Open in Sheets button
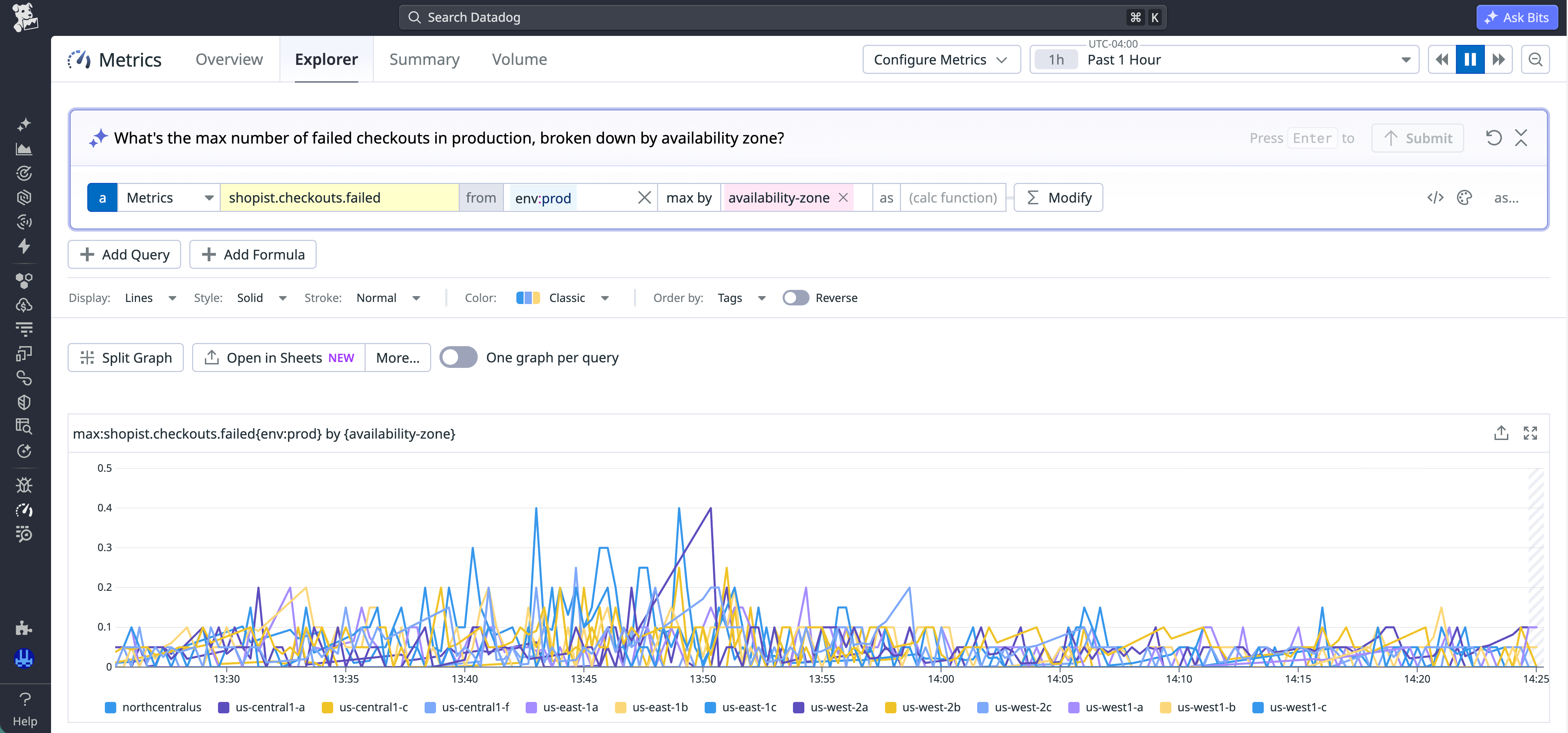Viewport: 1568px width, 733px height. click(279, 358)
